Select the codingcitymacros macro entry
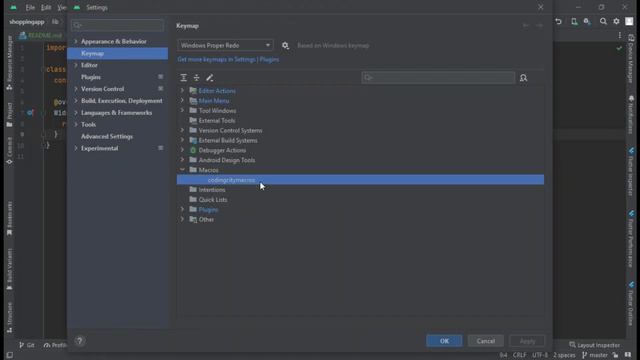640x360 pixels. (x=360, y=180)
